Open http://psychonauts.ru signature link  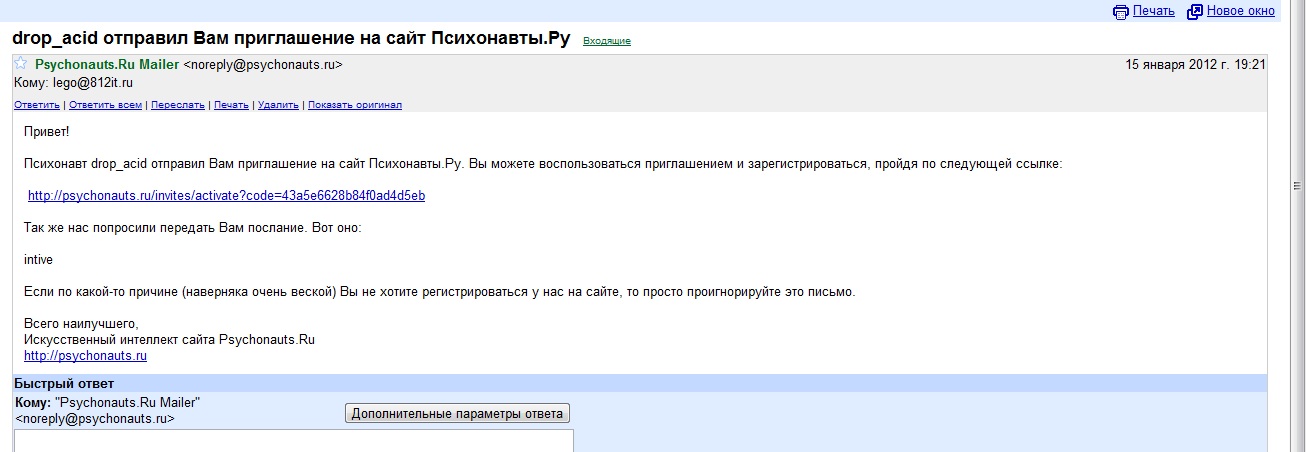point(85,356)
